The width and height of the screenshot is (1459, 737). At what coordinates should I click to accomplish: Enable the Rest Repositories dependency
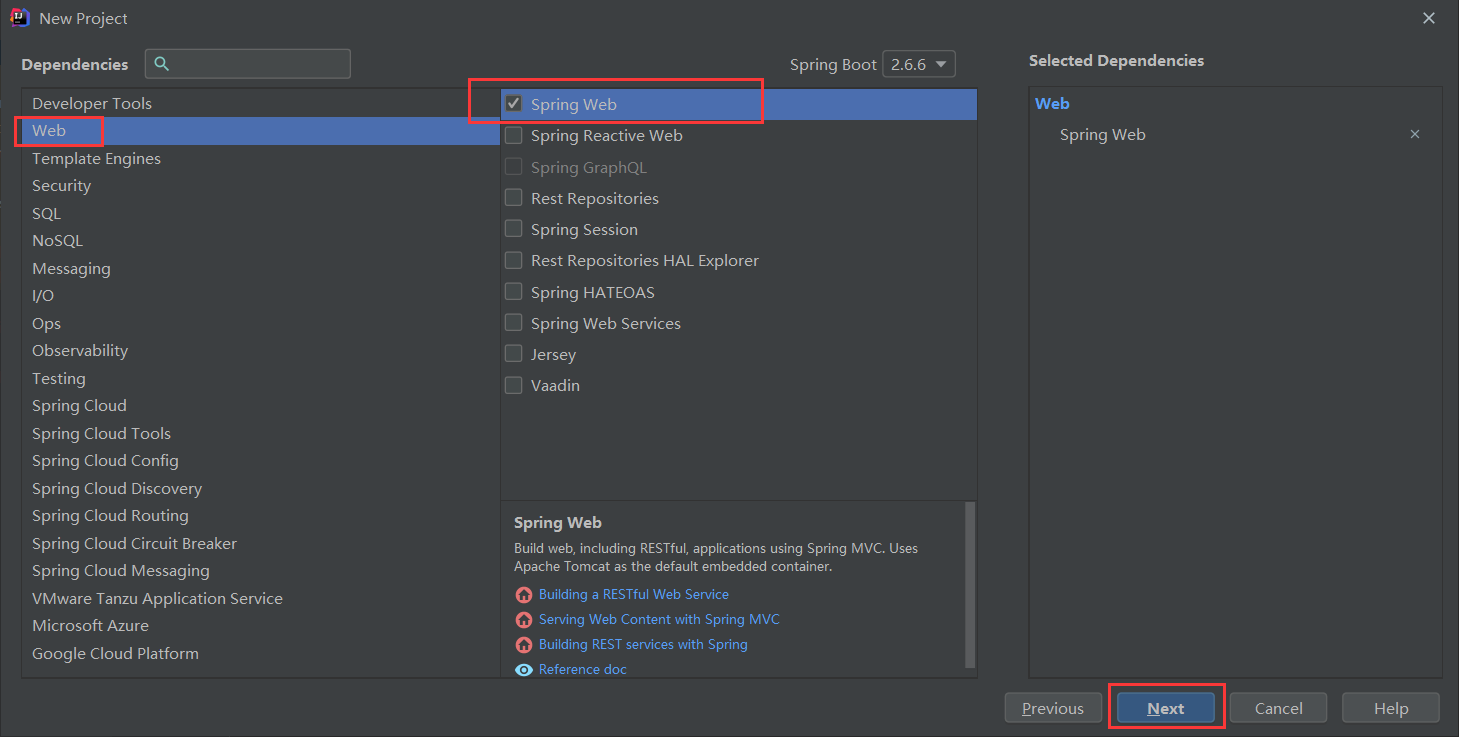tap(514, 198)
